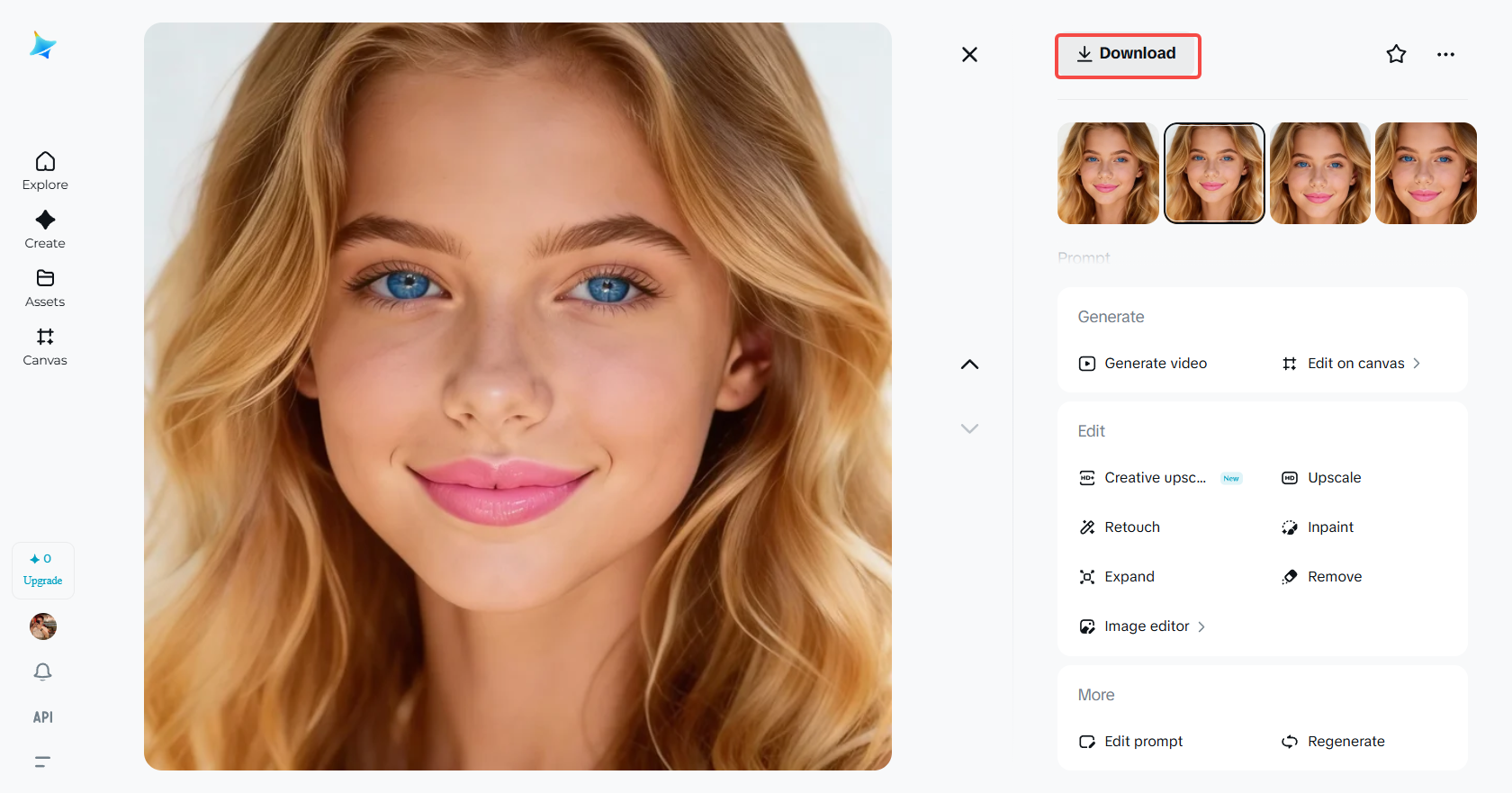
Task: Favorite the image with star icon
Action: pyautogui.click(x=1396, y=54)
